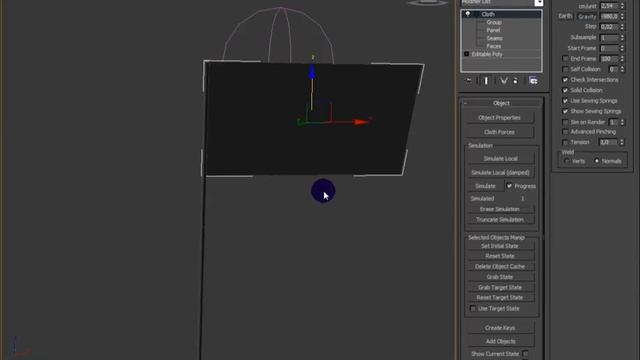Click red X axis gizmo arrow
Viewport: 640px width, 360px height.
[x=361, y=122]
